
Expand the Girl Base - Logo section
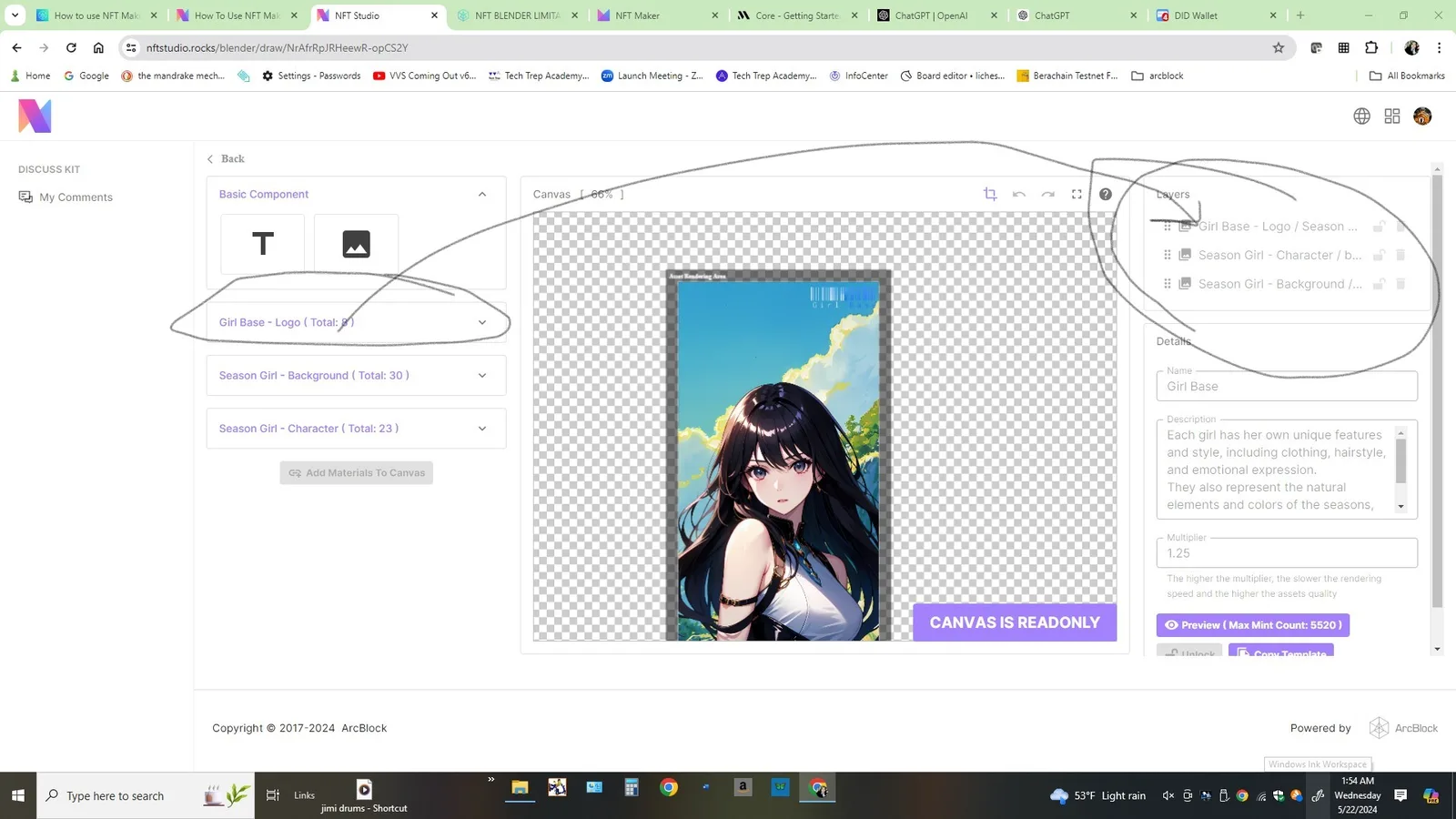pyautogui.click(x=482, y=322)
